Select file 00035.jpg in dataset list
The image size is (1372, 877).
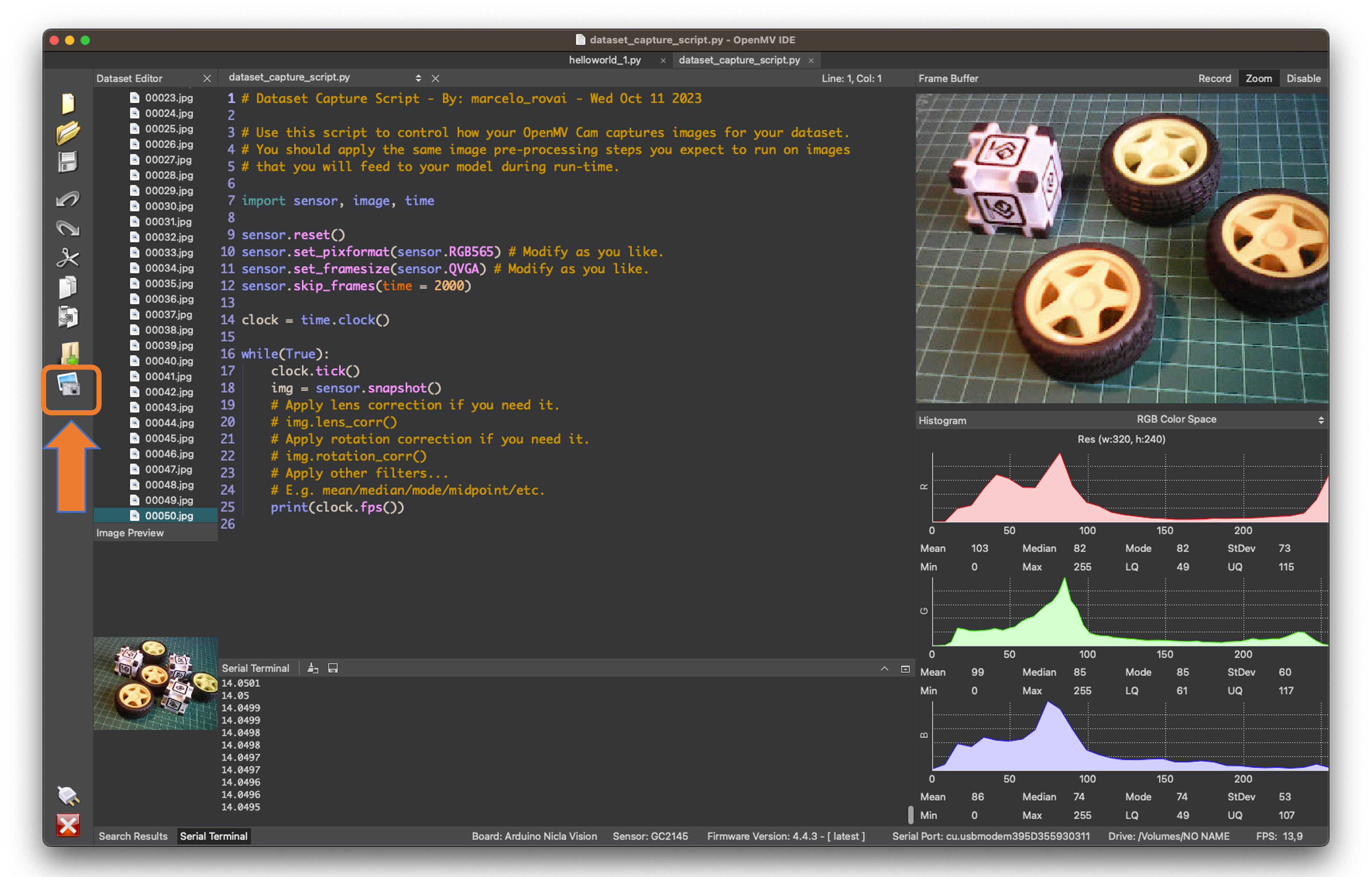[x=169, y=284]
